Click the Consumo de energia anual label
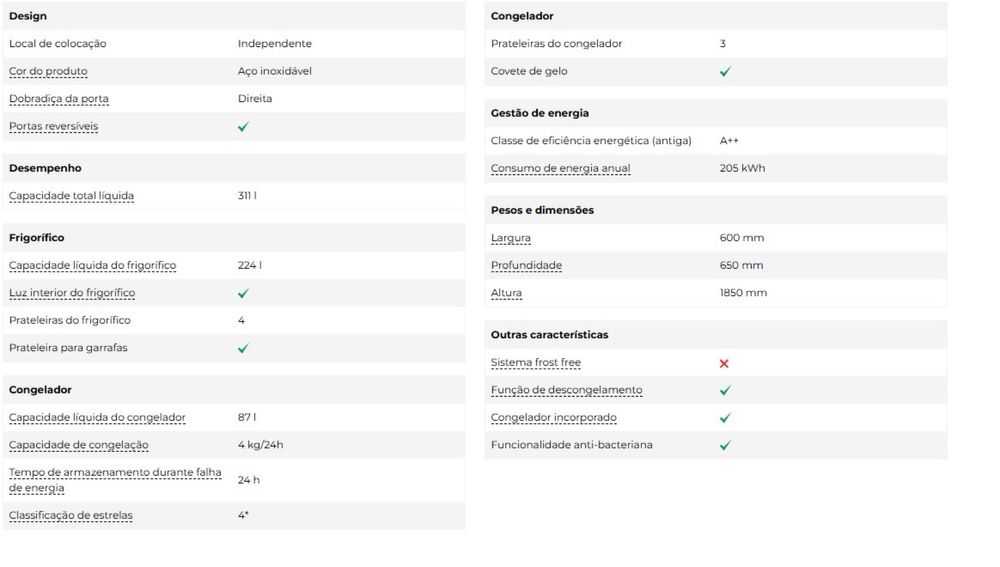 [560, 168]
